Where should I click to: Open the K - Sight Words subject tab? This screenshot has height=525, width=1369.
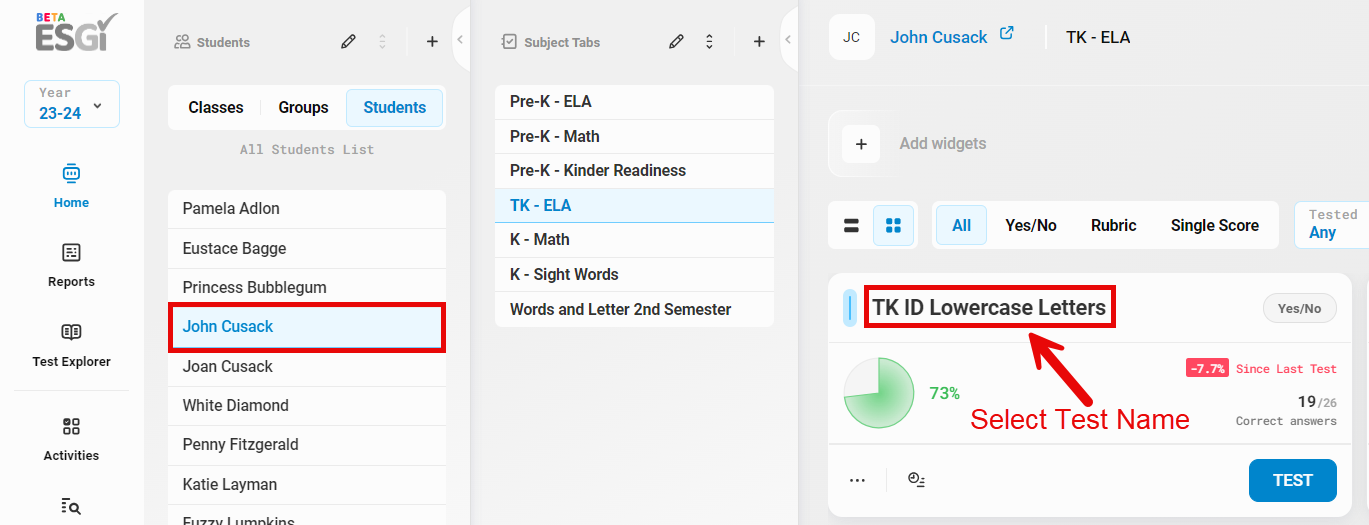pyautogui.click(x=634, y=274)
